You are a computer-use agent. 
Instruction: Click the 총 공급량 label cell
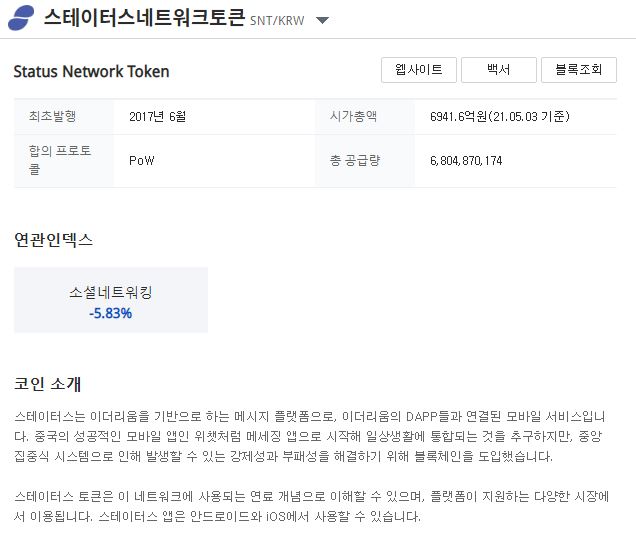[x=365, y=161]
